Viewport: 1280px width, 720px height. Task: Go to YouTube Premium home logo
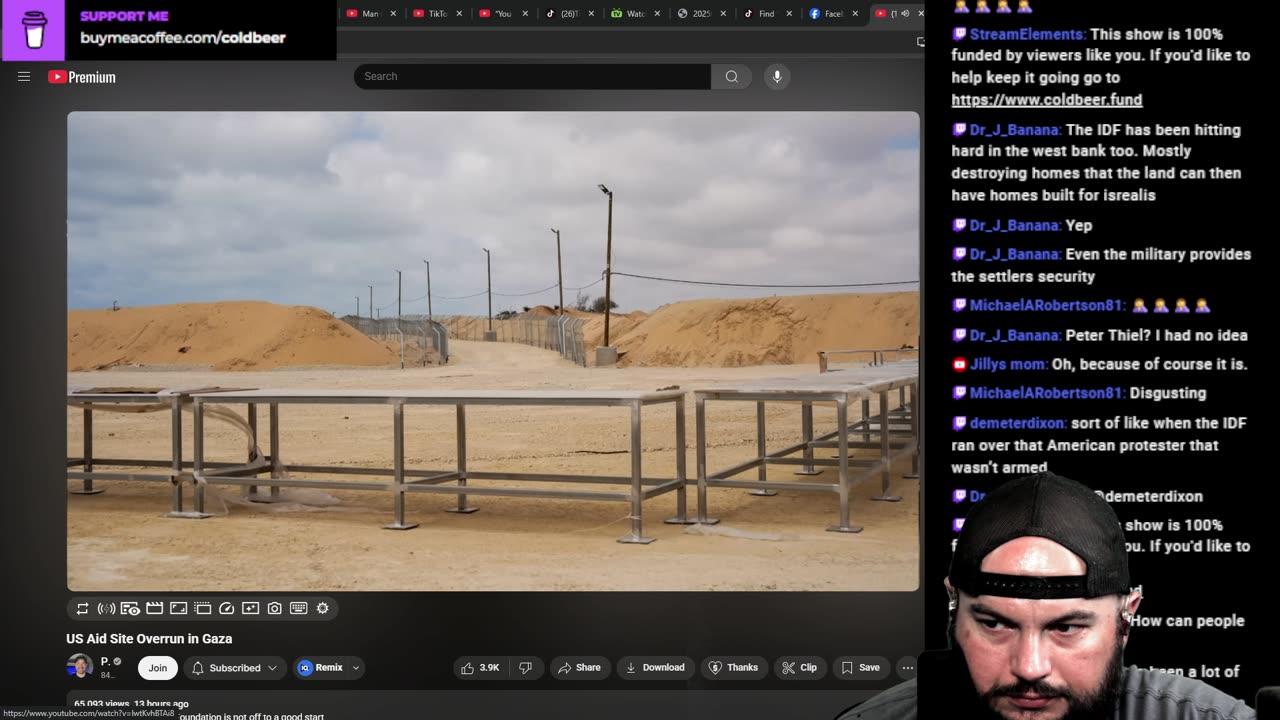tap(82, 77)
